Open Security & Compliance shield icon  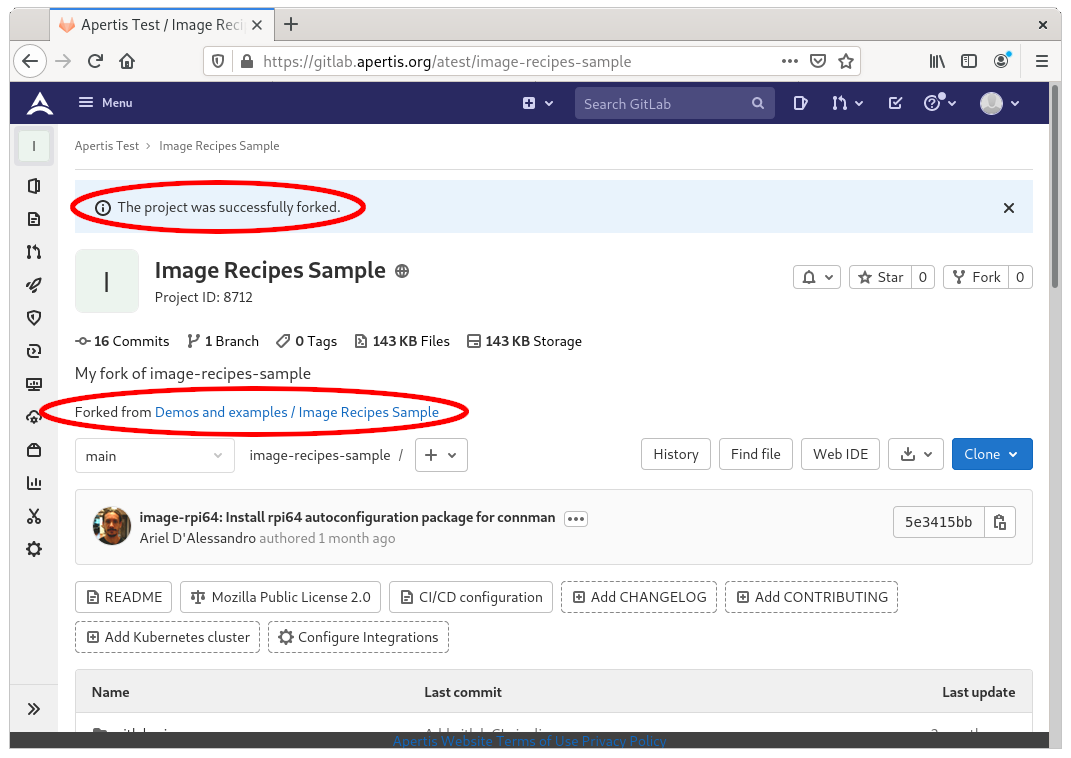click(33, 318)
